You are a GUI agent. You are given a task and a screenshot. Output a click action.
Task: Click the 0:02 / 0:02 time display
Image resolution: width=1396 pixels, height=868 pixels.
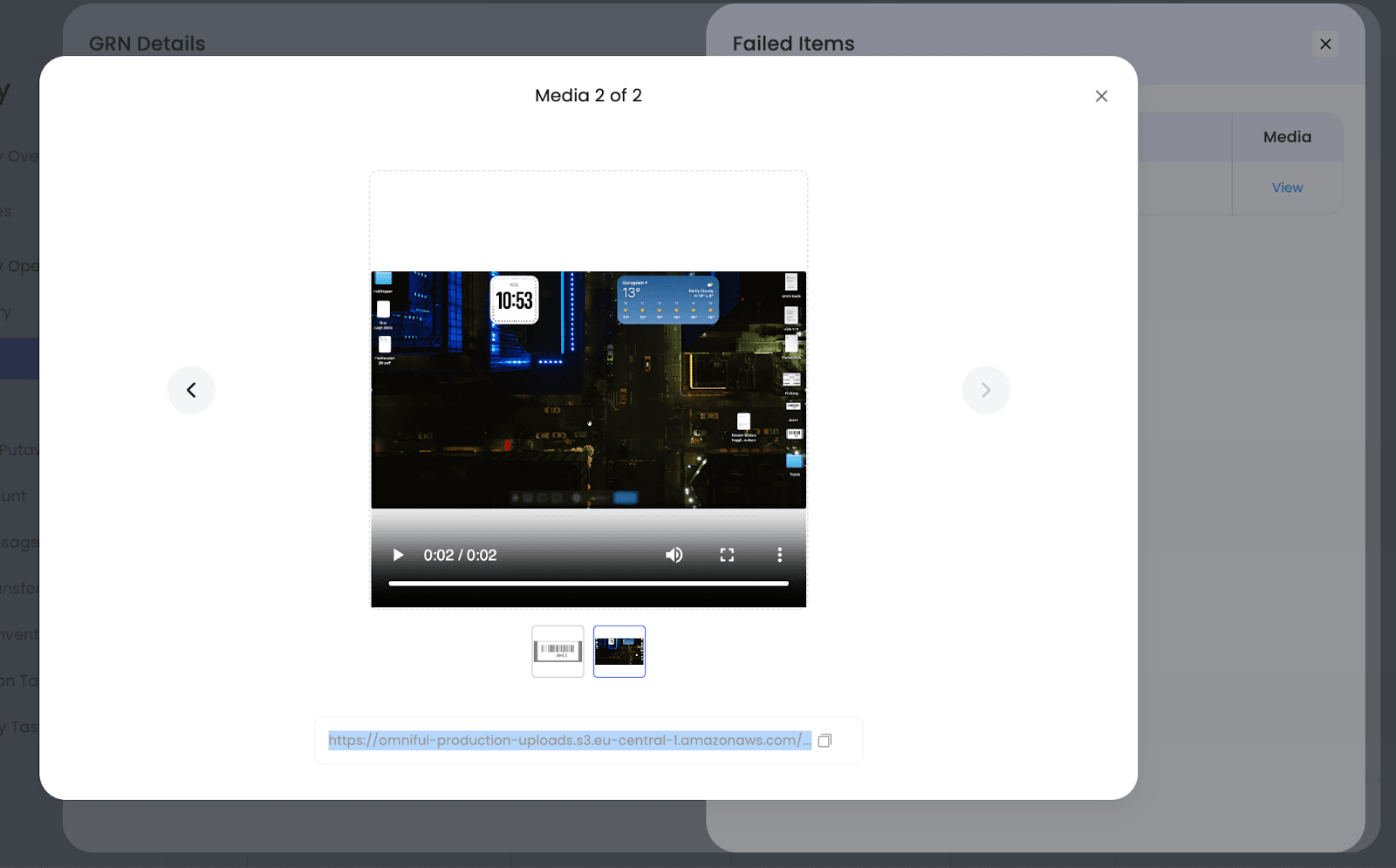coord(460,556)
